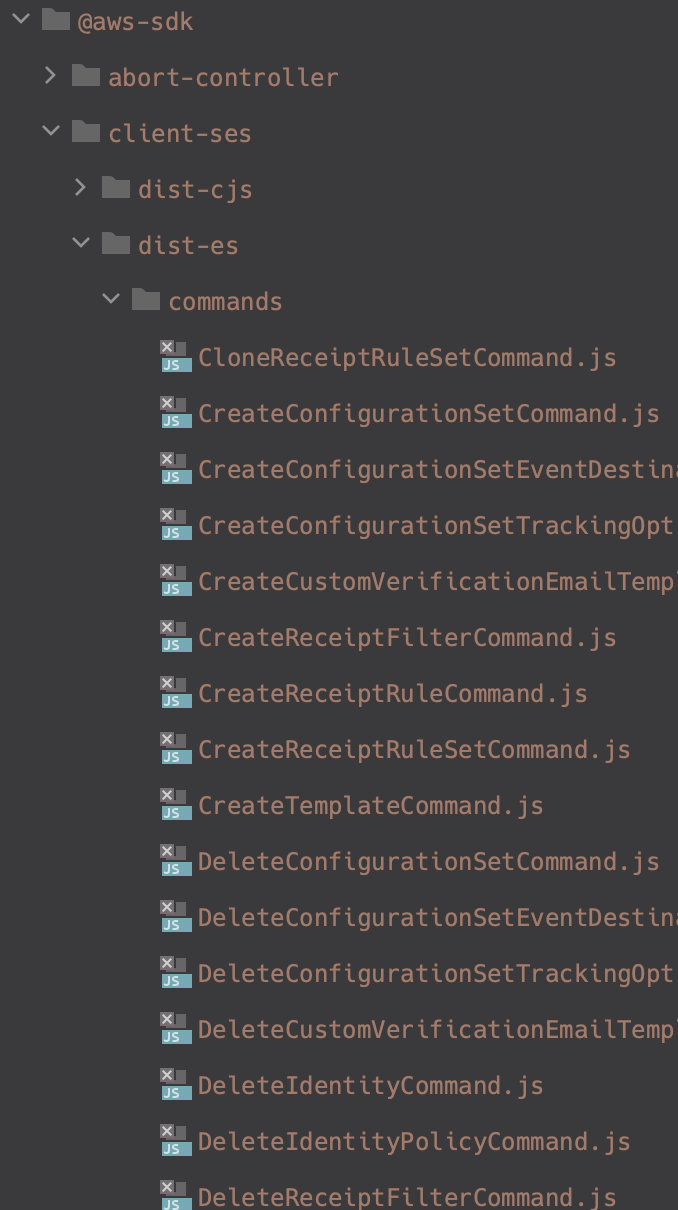Select the dist-es folder name

(188, 245)
